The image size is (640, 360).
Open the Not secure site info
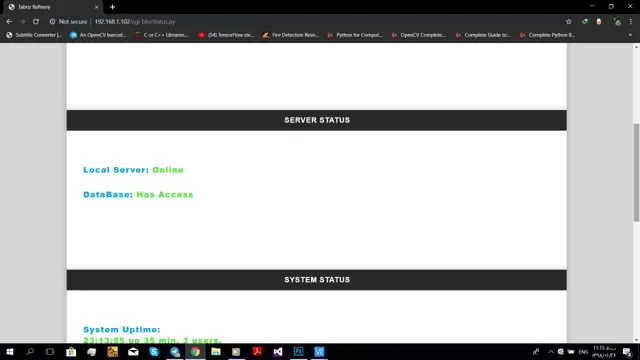[68, 22]
